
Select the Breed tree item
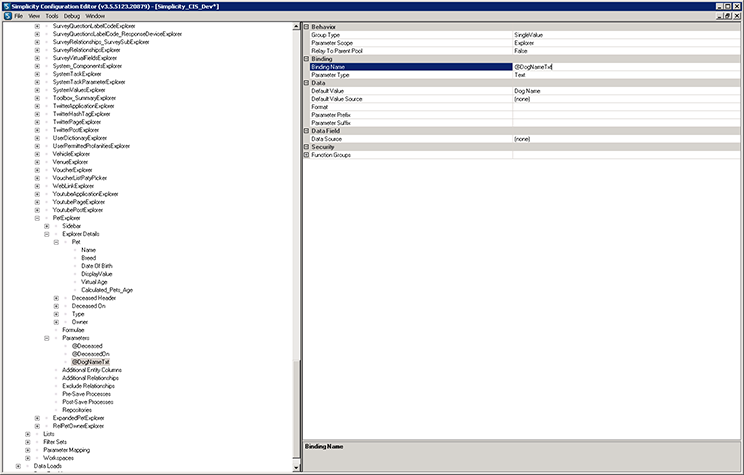(x=89, y=258)
